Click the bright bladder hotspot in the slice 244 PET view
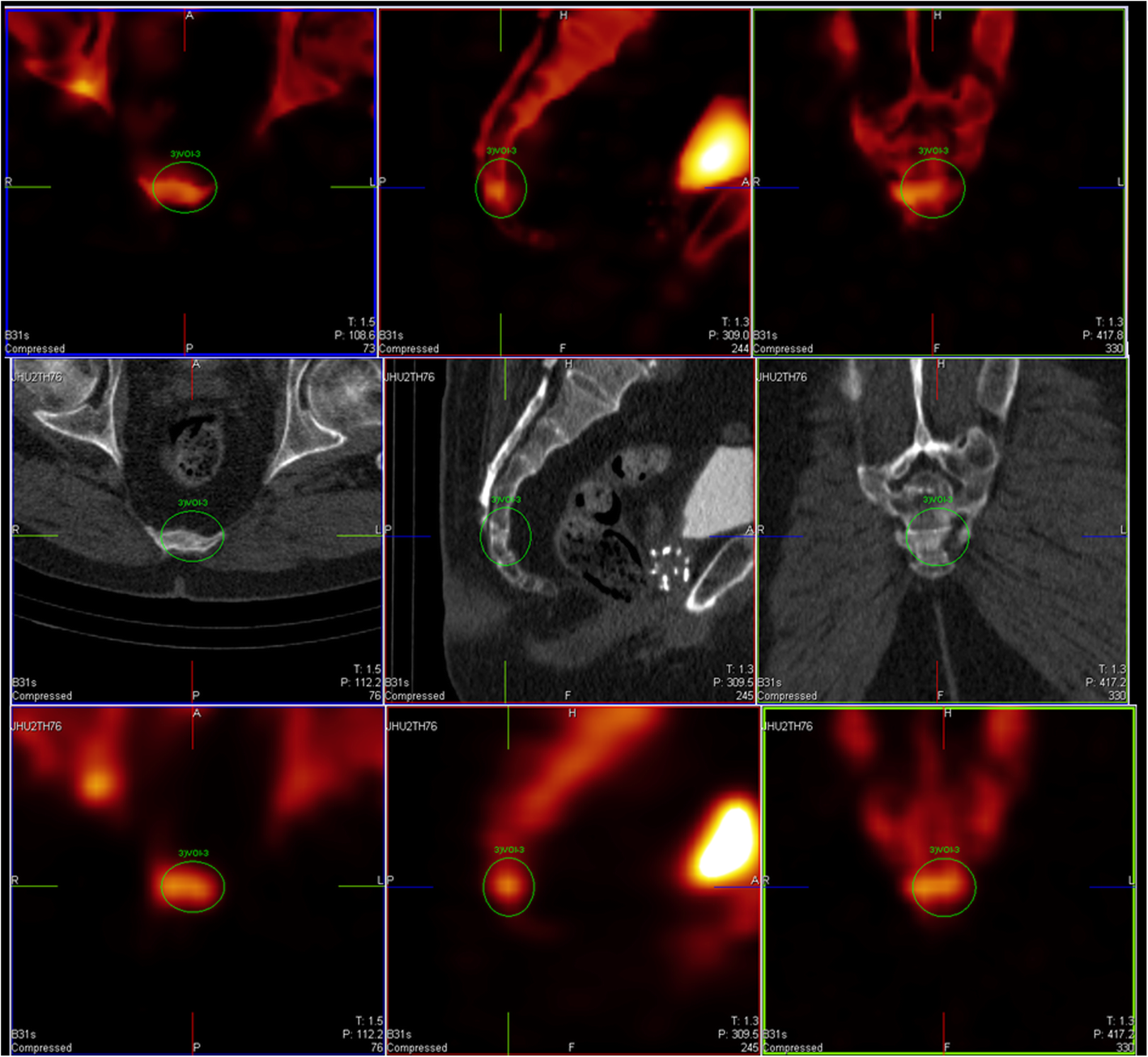The image size is (1148, 1057). tap(714, 146)
